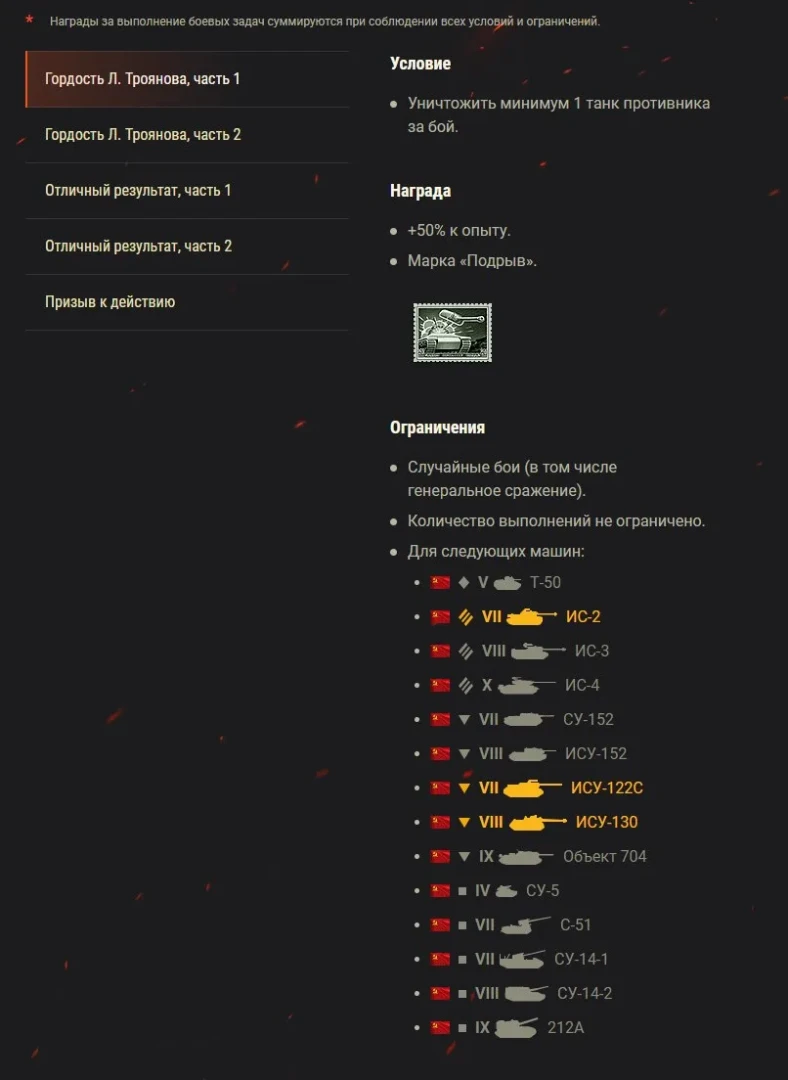
Task: Switch to "Гордость Л. Троянова, часть 2" tab
Action: (143, 135)
